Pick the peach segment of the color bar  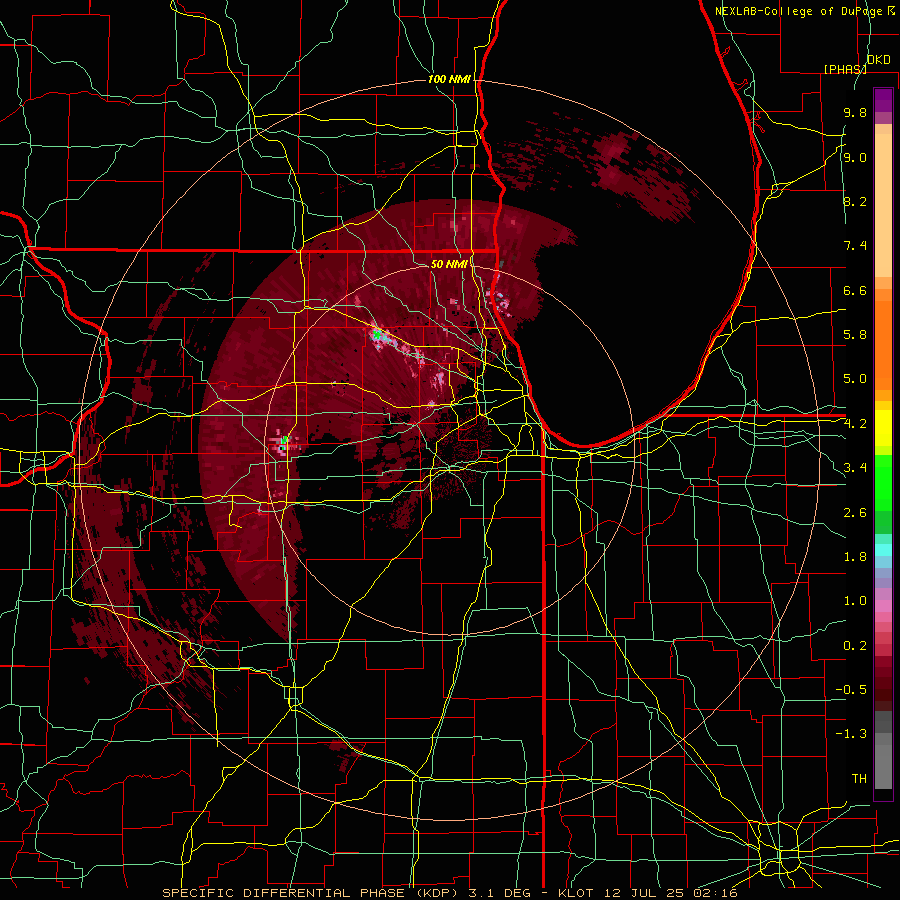[x=883, y=205]
